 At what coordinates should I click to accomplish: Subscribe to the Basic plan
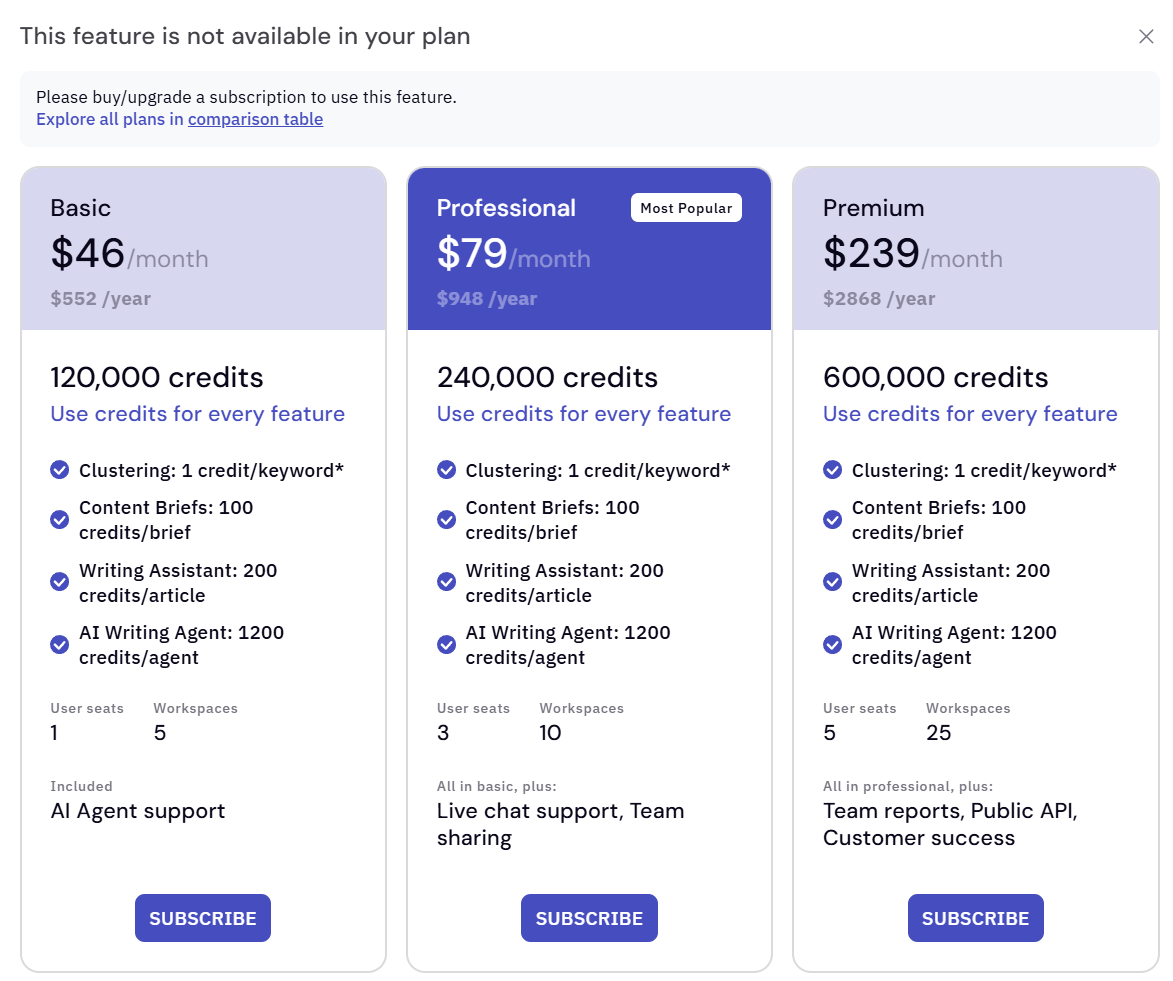pyautogui.click(x=203, y=918)
